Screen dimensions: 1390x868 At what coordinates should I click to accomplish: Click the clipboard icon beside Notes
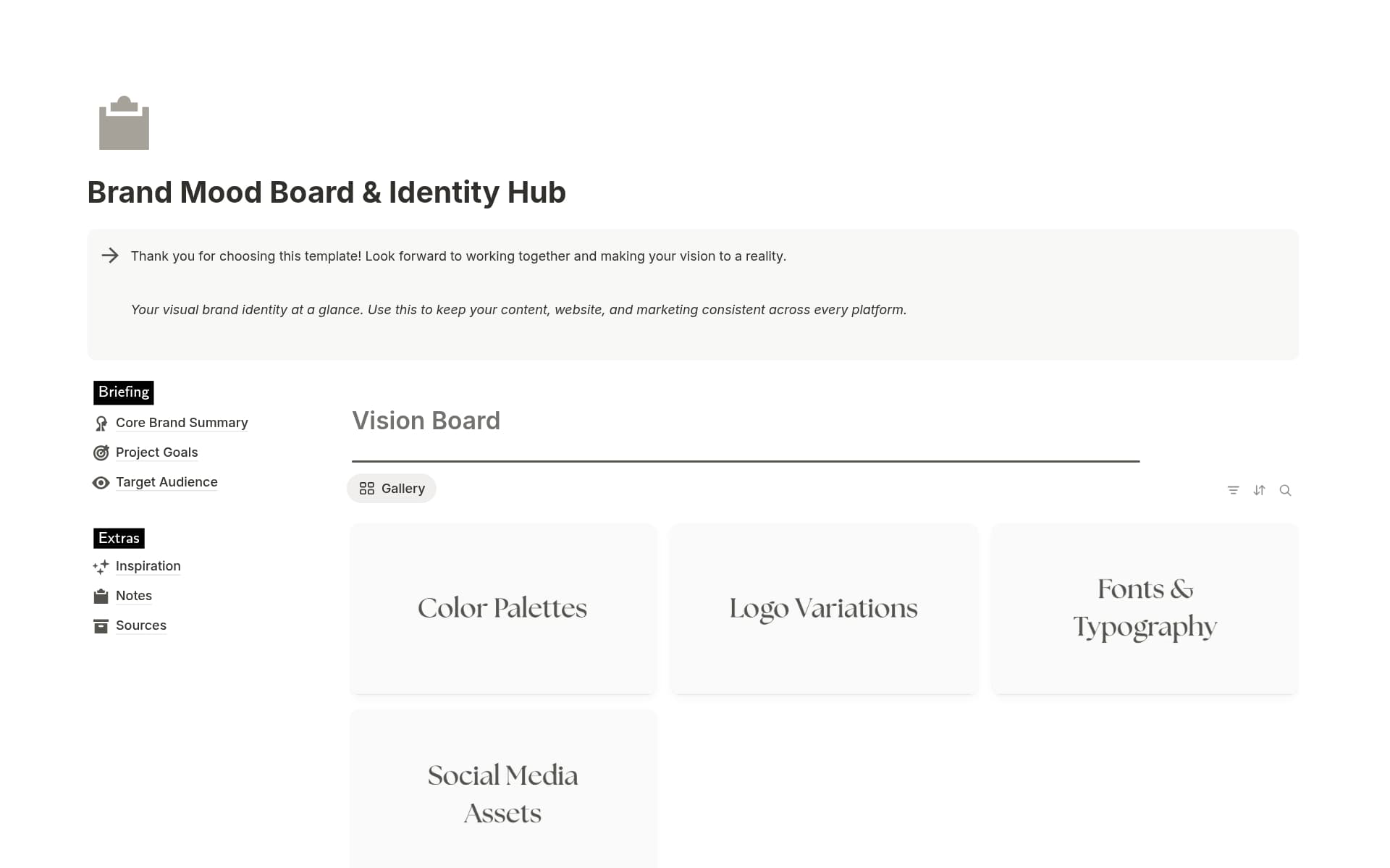point(101,595)
